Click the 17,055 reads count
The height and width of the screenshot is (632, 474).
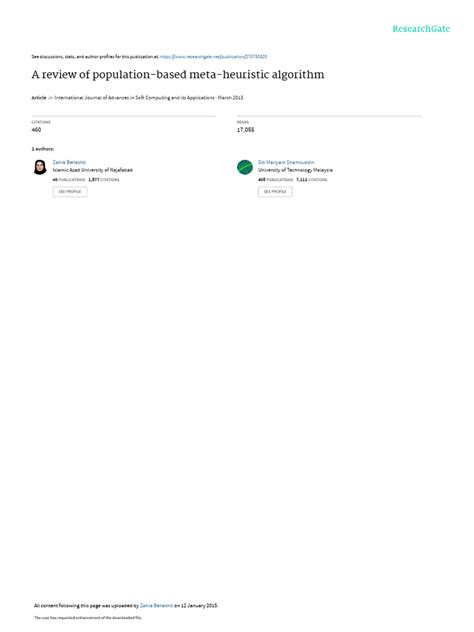245,129
